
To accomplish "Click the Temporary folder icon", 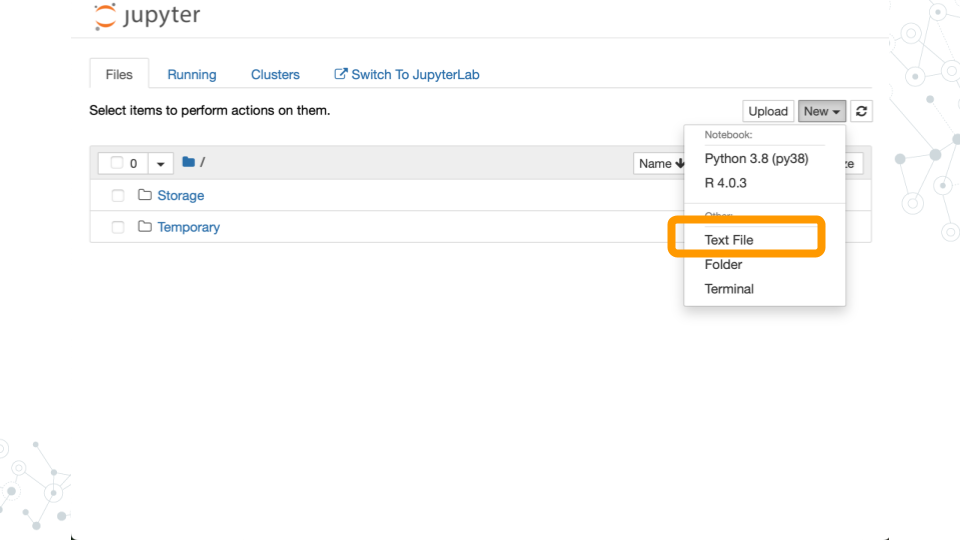I will tap(144, 227).
